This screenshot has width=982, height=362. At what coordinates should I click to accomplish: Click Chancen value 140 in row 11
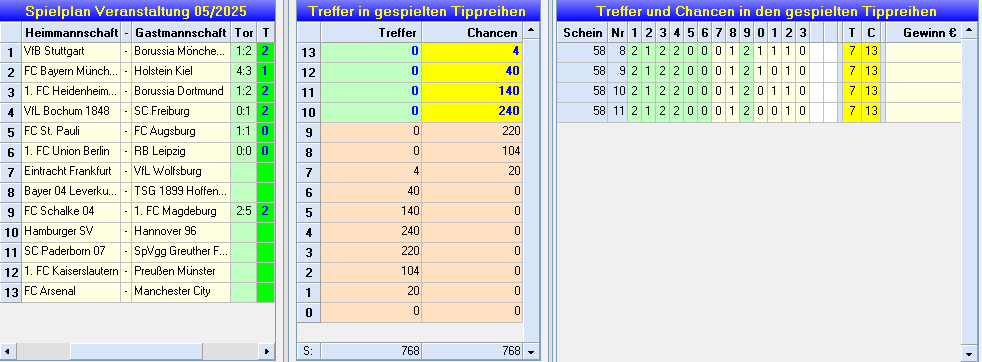[472, 91]
